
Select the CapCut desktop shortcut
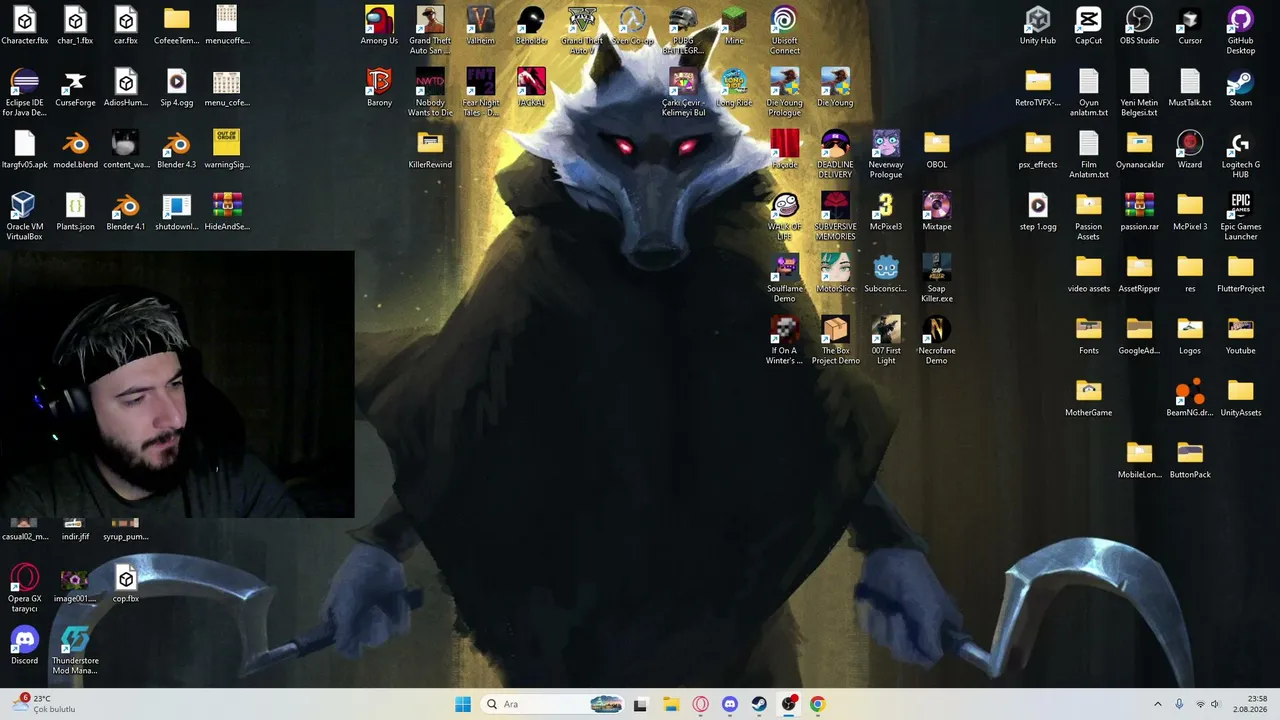1088,26
